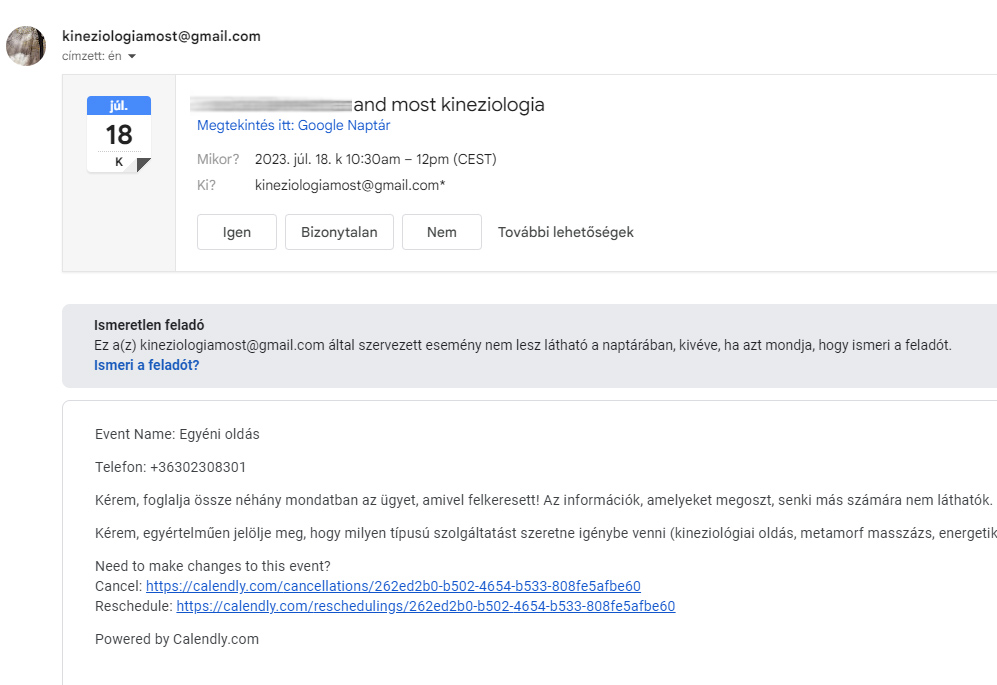This screenshot has width=997, height=685.
Task: Click the sender's profile avatar
Action: coord(26,46)
